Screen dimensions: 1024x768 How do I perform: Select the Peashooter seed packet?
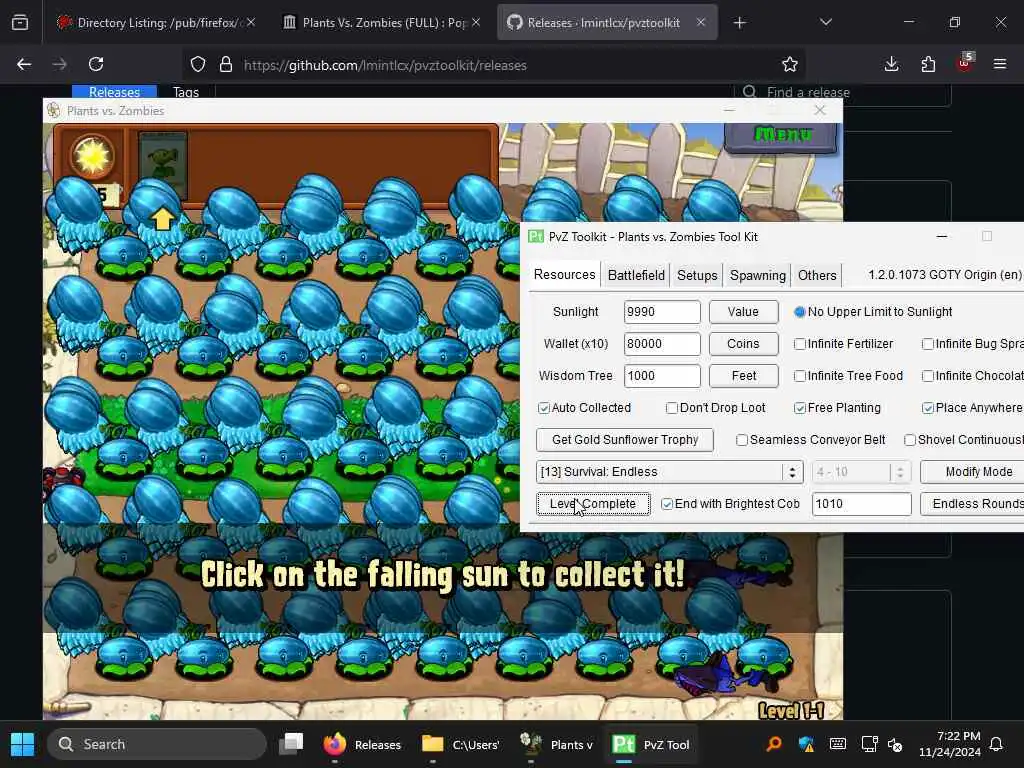click(163, 164)
